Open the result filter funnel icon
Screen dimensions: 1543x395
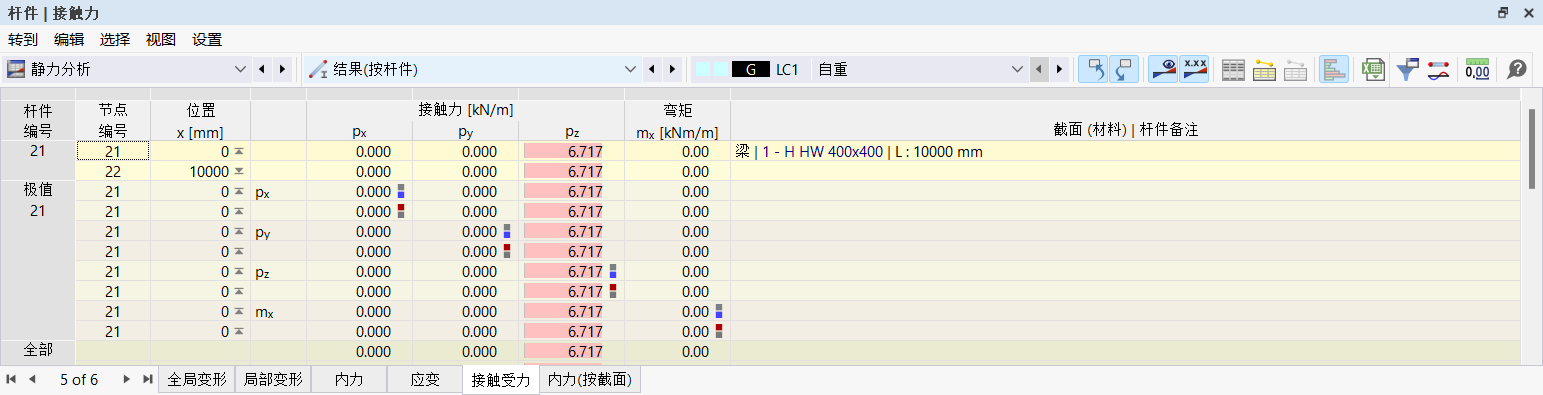(x=1407, y=69)
